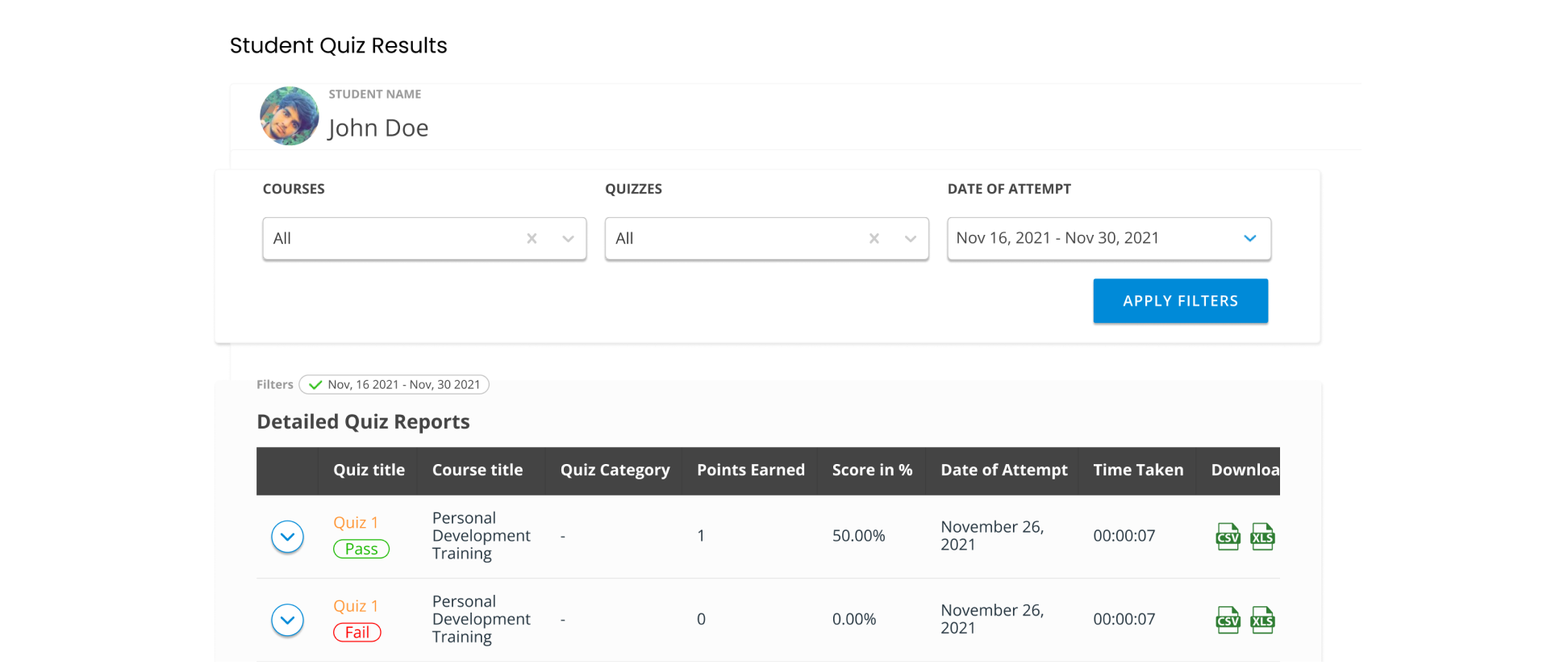Viewport: 1568px width, 665px height.
Task: Expand the failed Quiz 1 row details
Action: click(287, 620)
